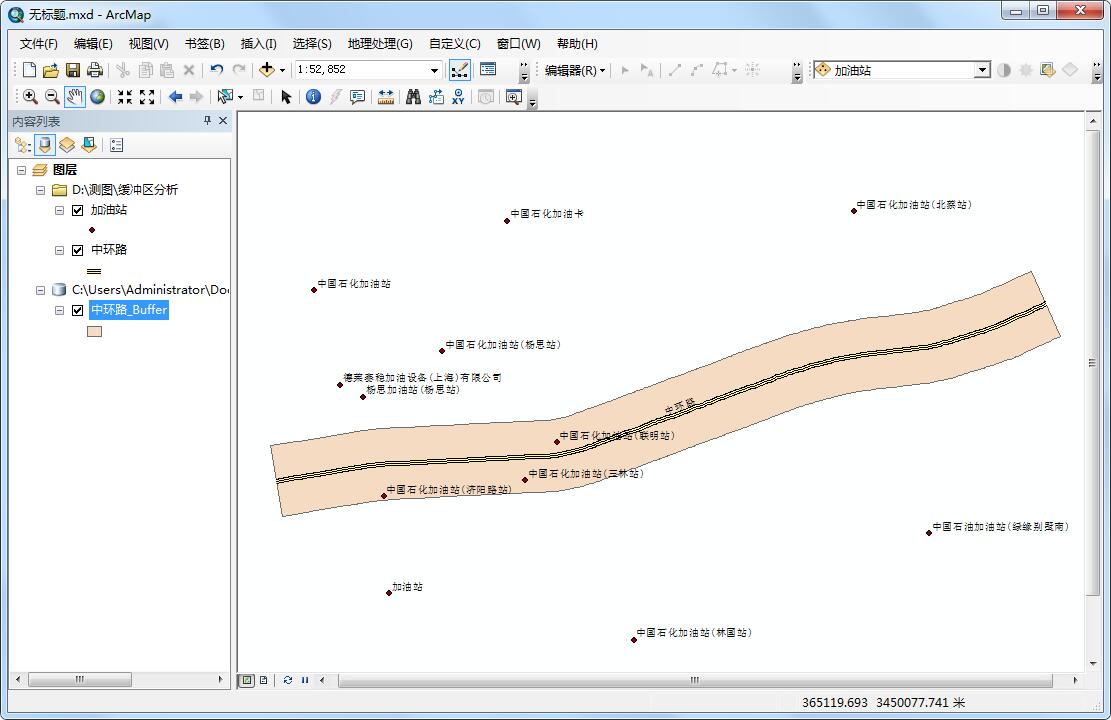Uncheck the 加油站 layer visibility
This screenshot has height=720, width=1111.
[x=78, y=210]
